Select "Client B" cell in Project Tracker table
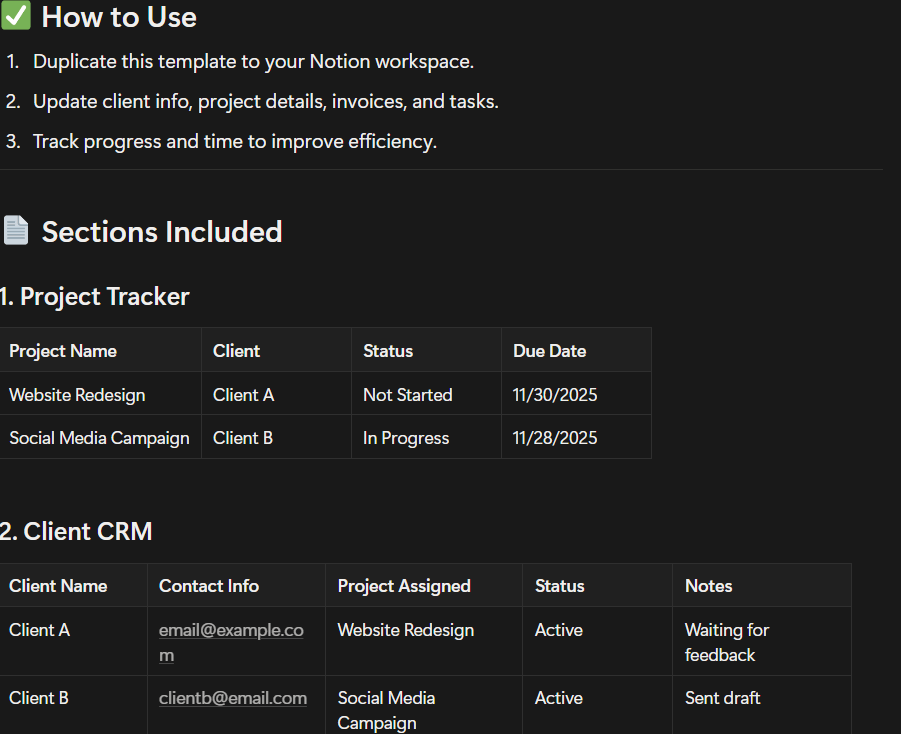Screen dimensions: 901x734 click(x=276, y=437)
